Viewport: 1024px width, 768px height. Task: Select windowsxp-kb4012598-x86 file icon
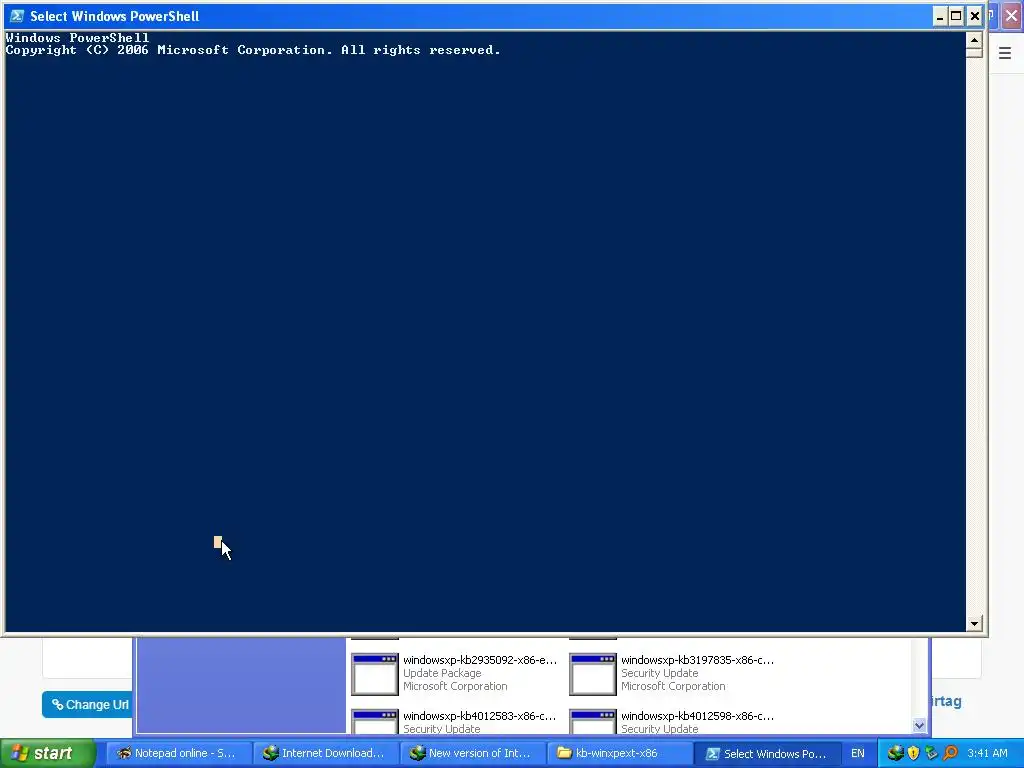592,722
